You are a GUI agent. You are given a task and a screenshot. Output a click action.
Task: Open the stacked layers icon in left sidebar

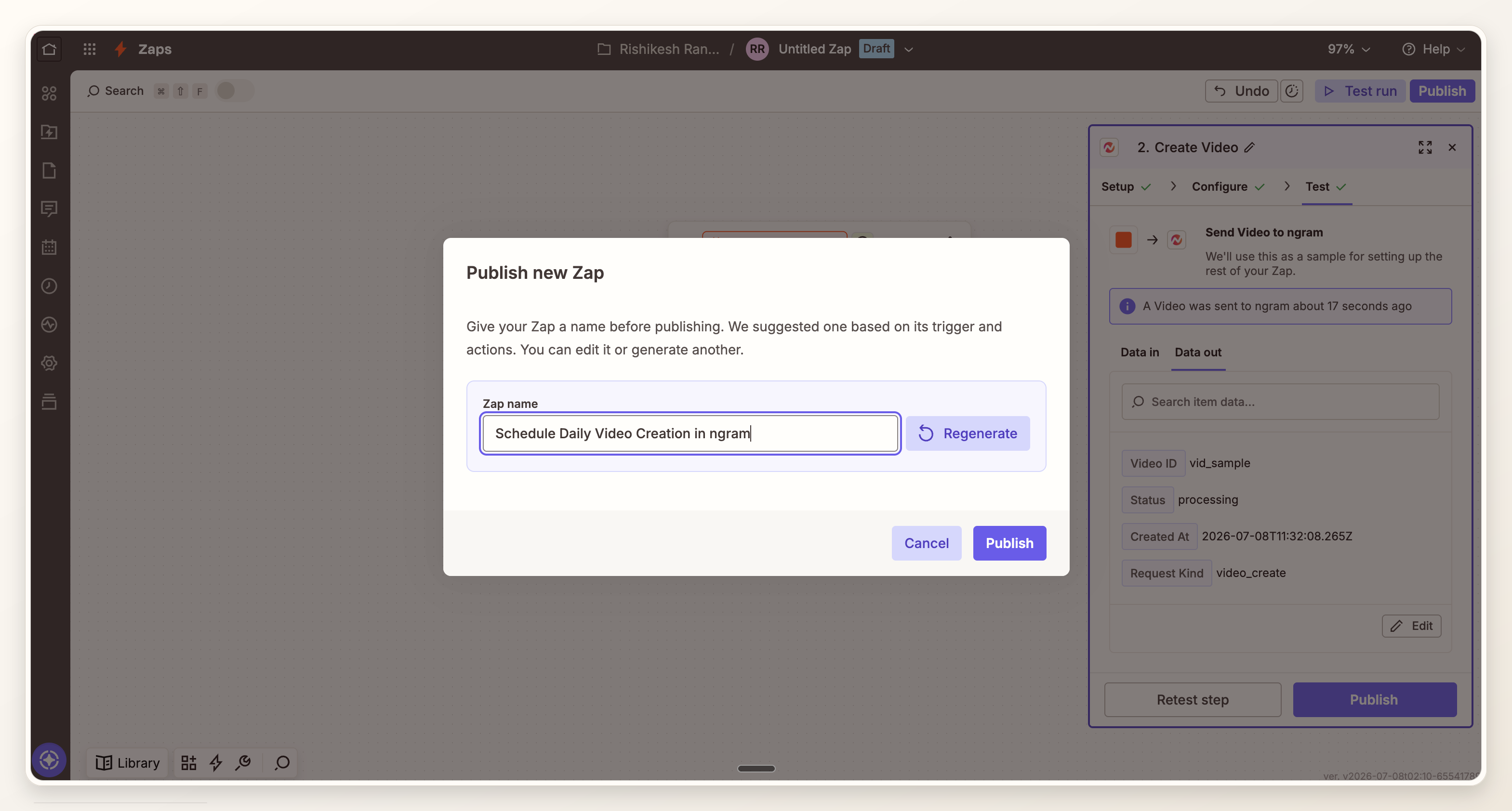click(49, 401)
